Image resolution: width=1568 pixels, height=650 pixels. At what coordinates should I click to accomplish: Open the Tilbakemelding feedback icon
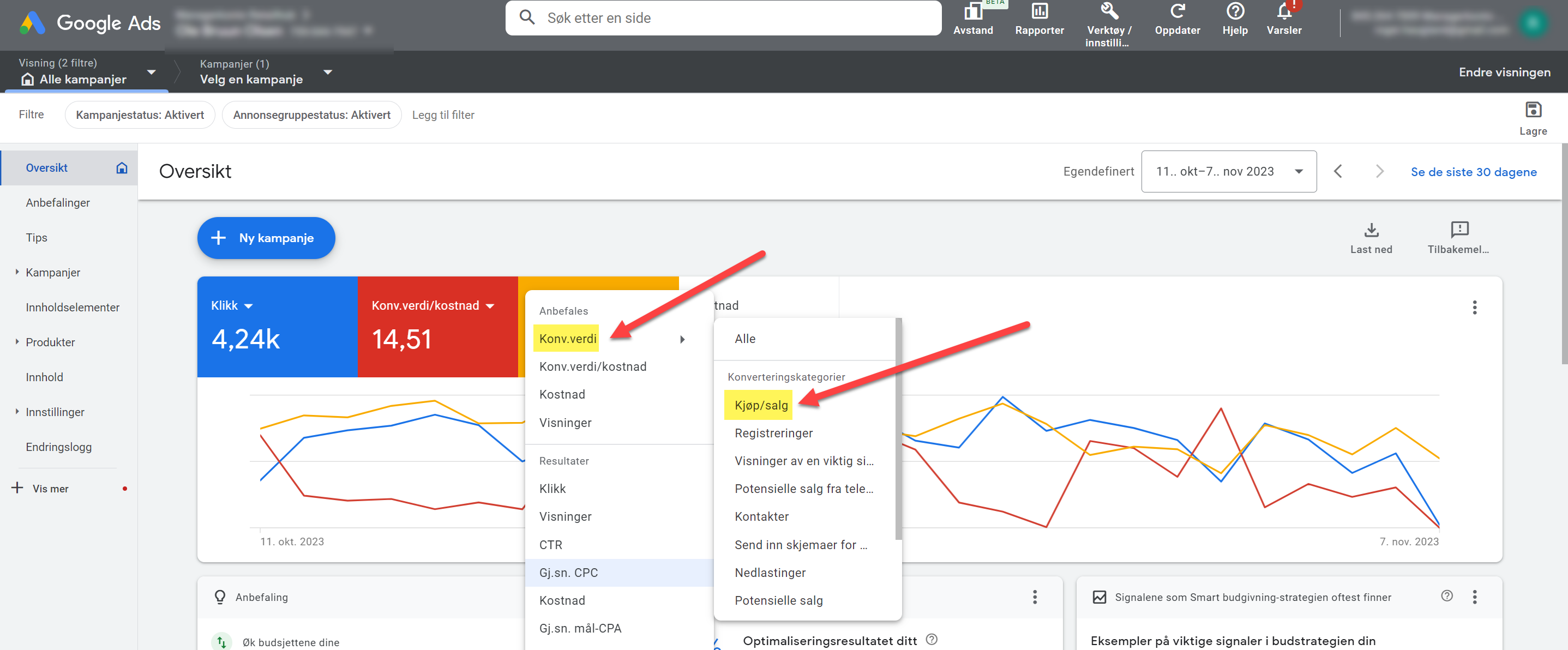(x=1459, y=230)
